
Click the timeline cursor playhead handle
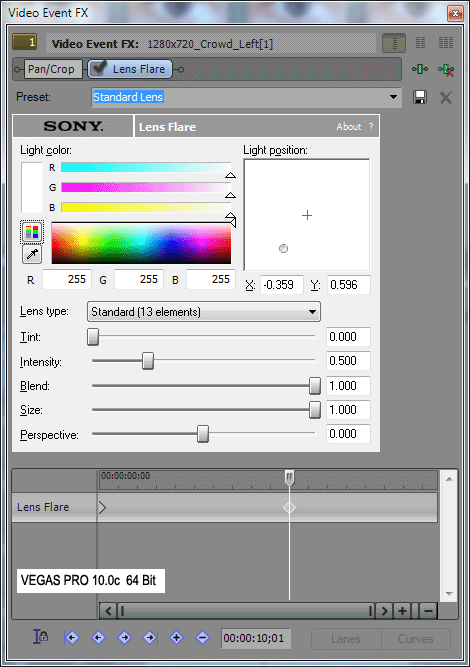(289, 478)
